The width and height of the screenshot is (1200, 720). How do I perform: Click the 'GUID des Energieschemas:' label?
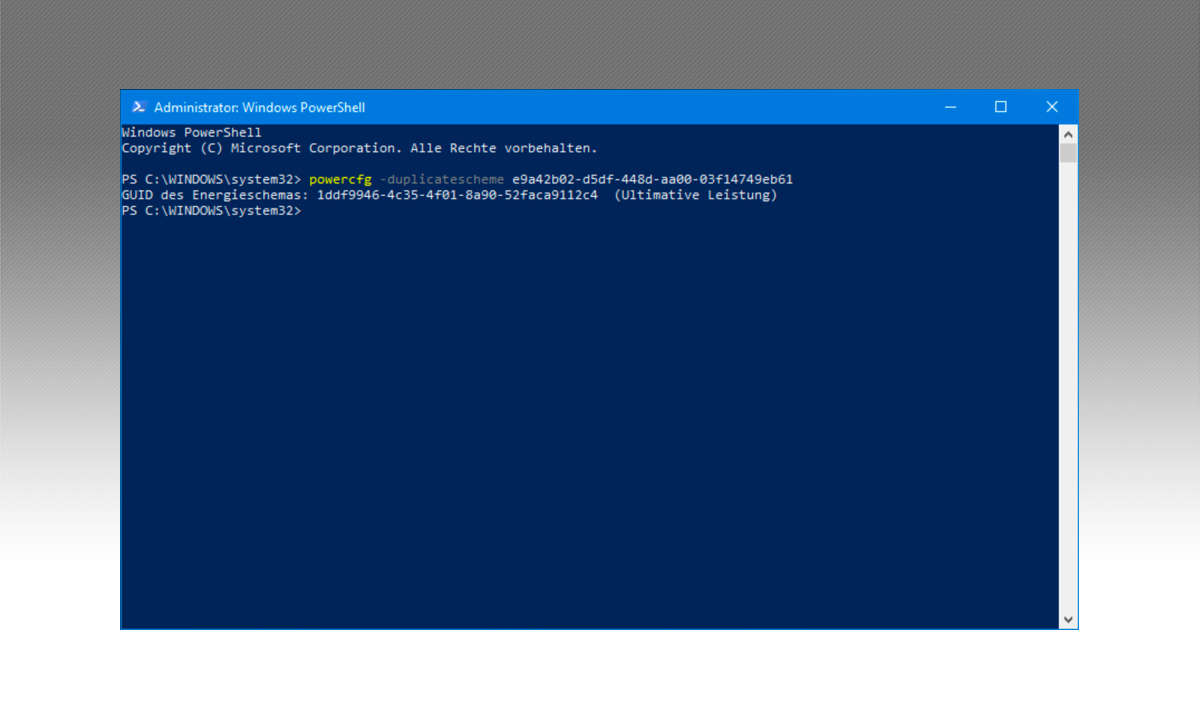(x=215, y=195)
